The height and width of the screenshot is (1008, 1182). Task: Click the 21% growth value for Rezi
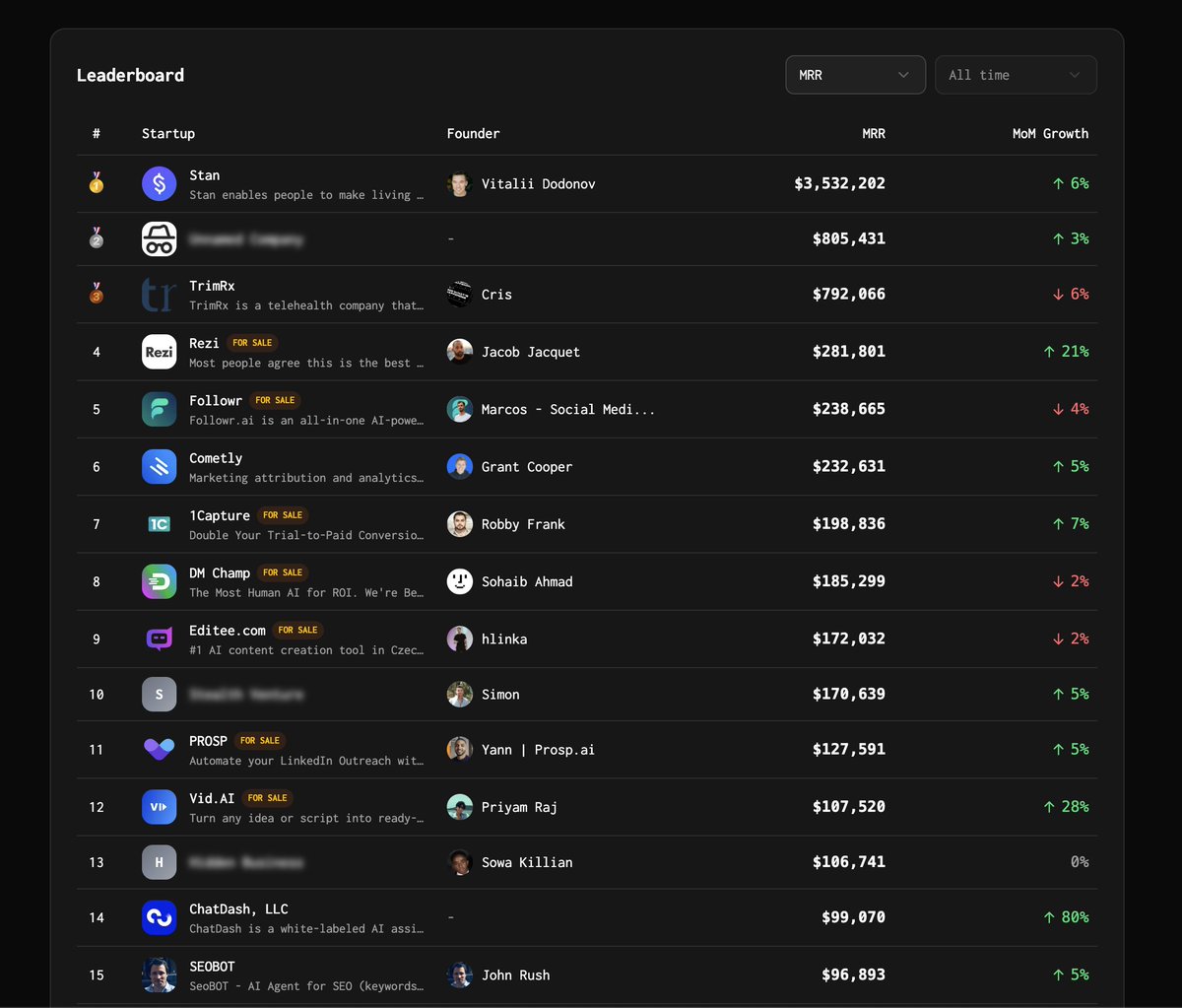(x=1066, y=352)
